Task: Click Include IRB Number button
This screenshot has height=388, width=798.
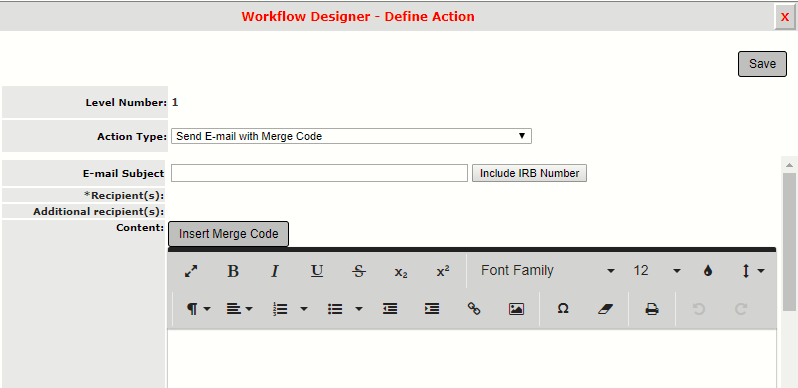Action: (529, 173)
